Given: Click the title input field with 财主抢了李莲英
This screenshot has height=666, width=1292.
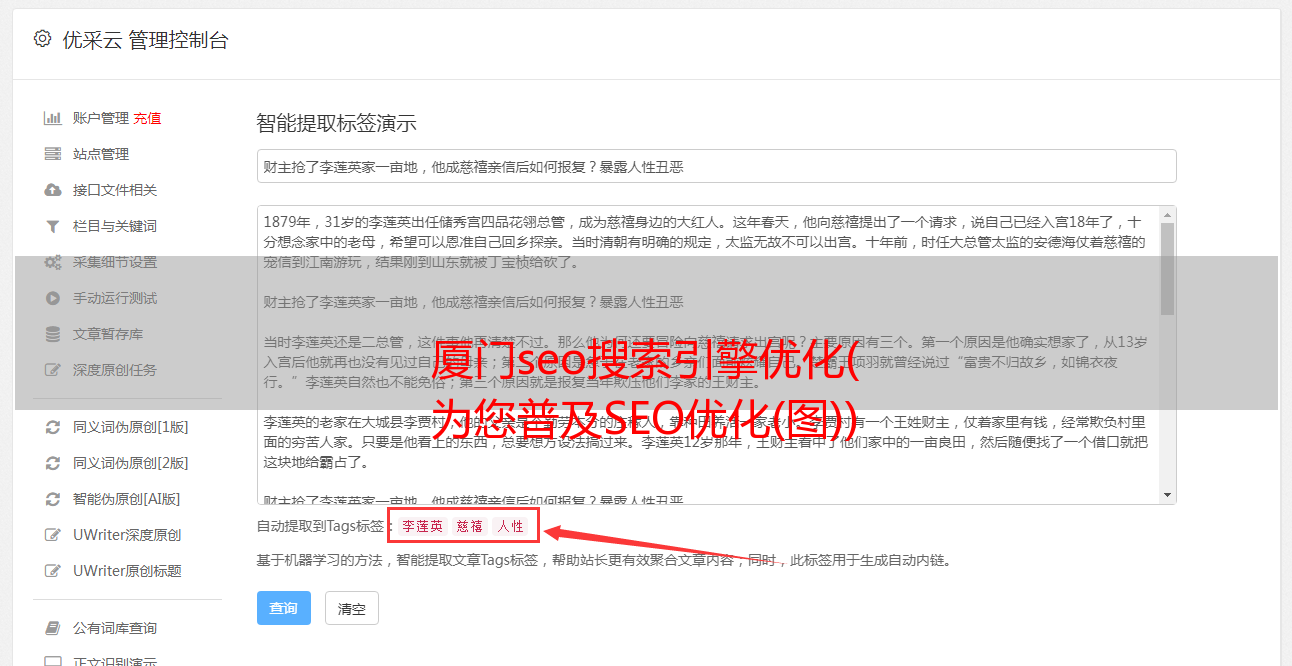Looking at the screenshot, I should tap(716, 166).
